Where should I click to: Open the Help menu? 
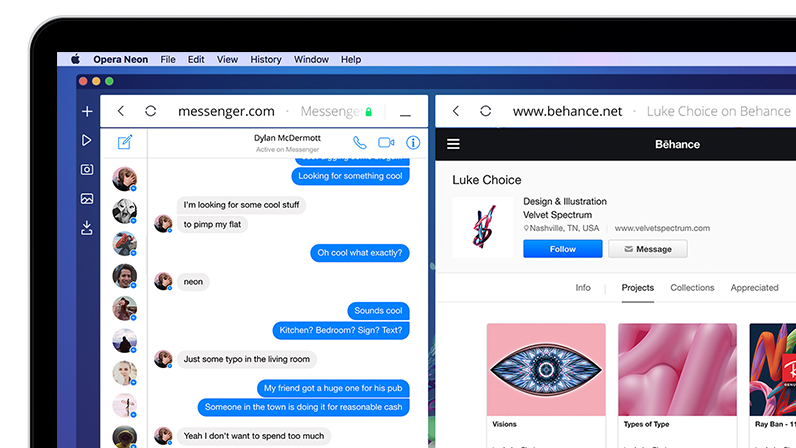click(351, 59)
